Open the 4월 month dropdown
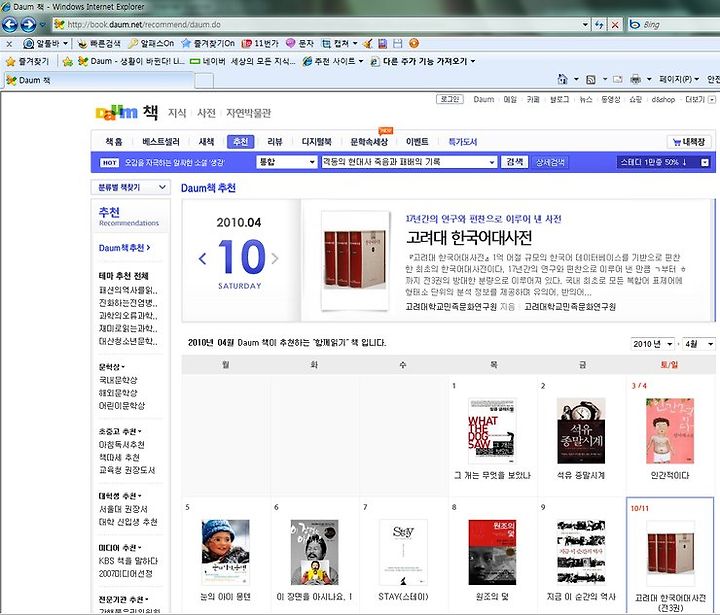720x615 pixels. click(x=698, y=344)
